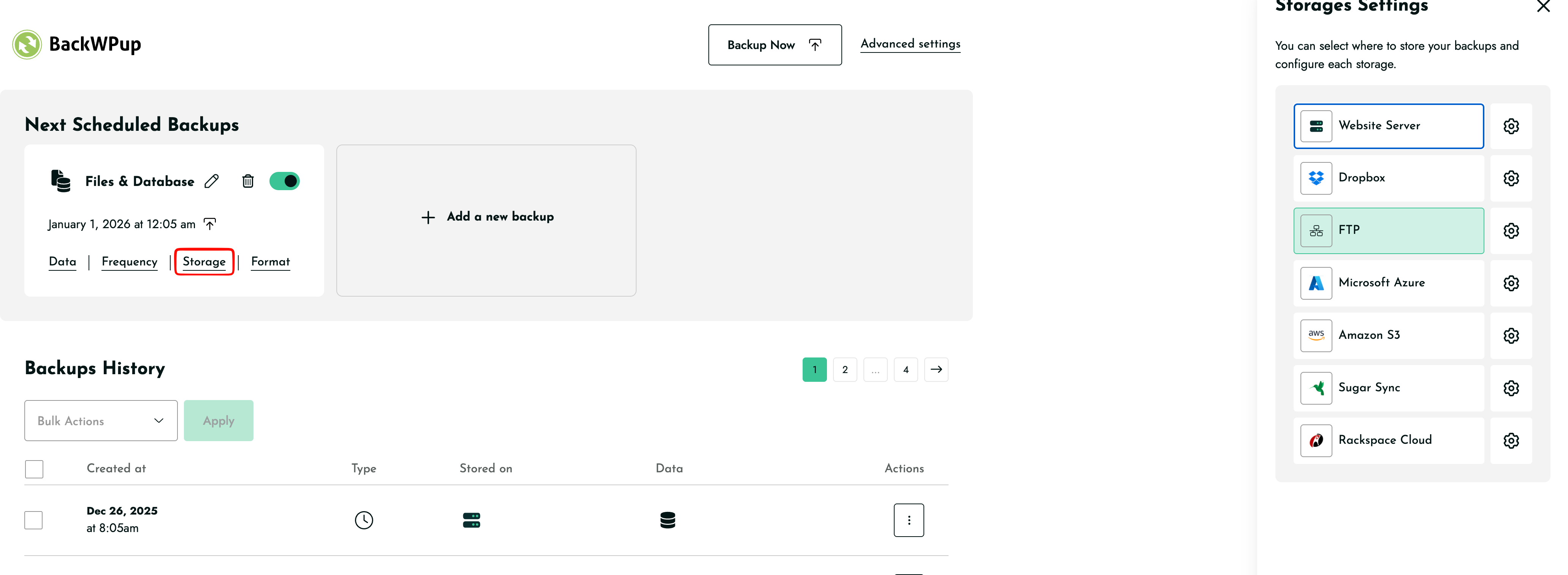Open the Format settings link
The width and height of the screenshot is (1568, 575).
pyautogui.click(x=270, y=261)
